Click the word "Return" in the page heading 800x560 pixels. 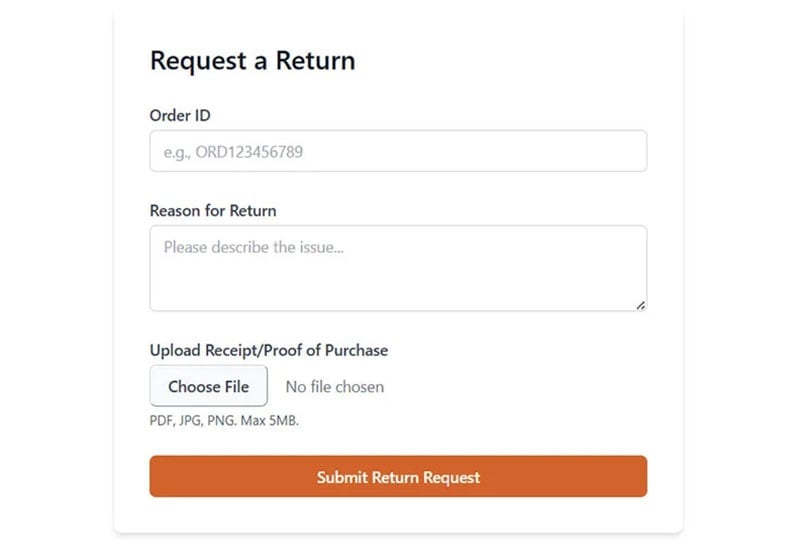pyautogui.click(x=315, y=60)
